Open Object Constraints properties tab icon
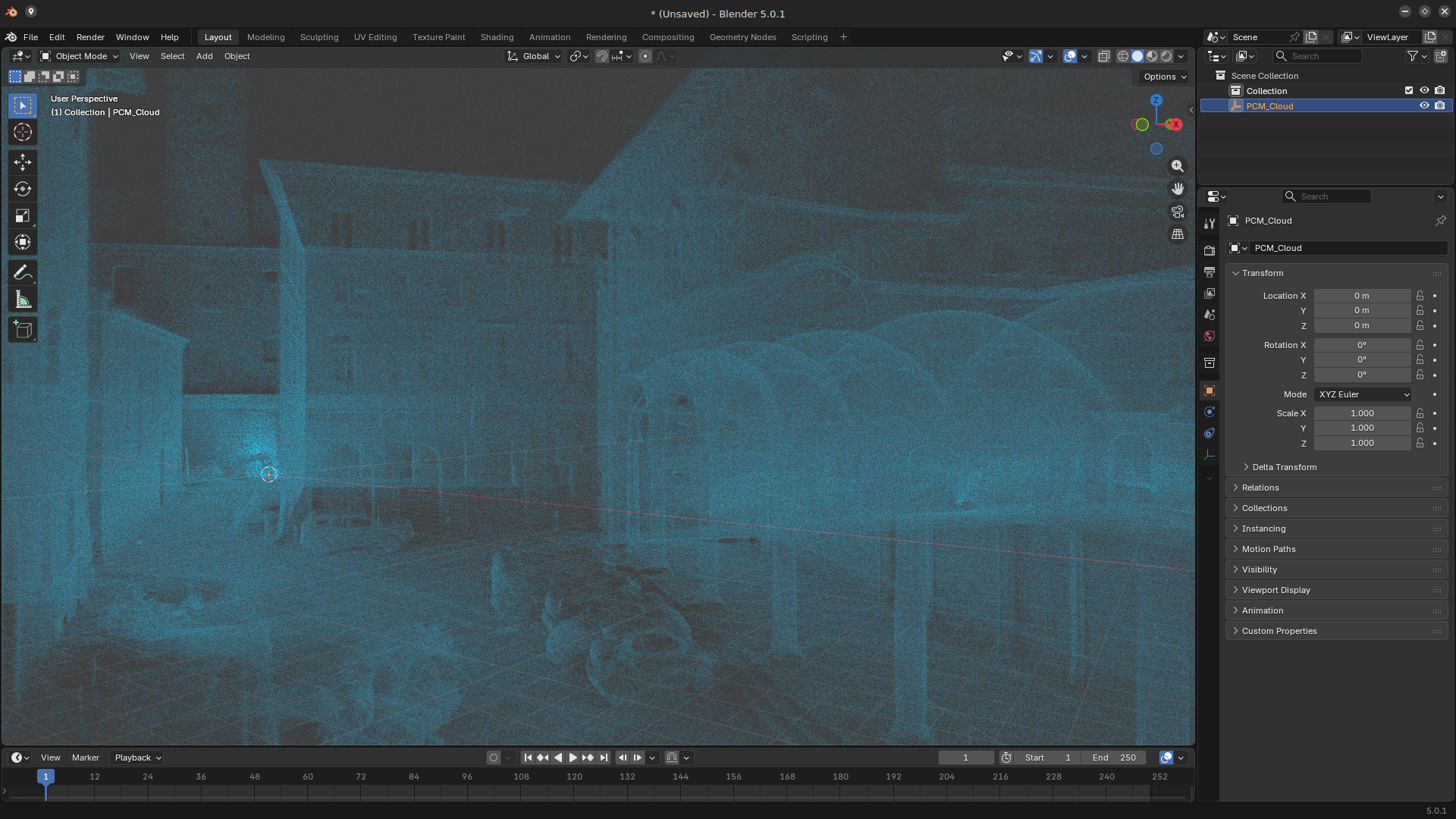Viewport: 1456px width, 819px height. click(1210, 433)
